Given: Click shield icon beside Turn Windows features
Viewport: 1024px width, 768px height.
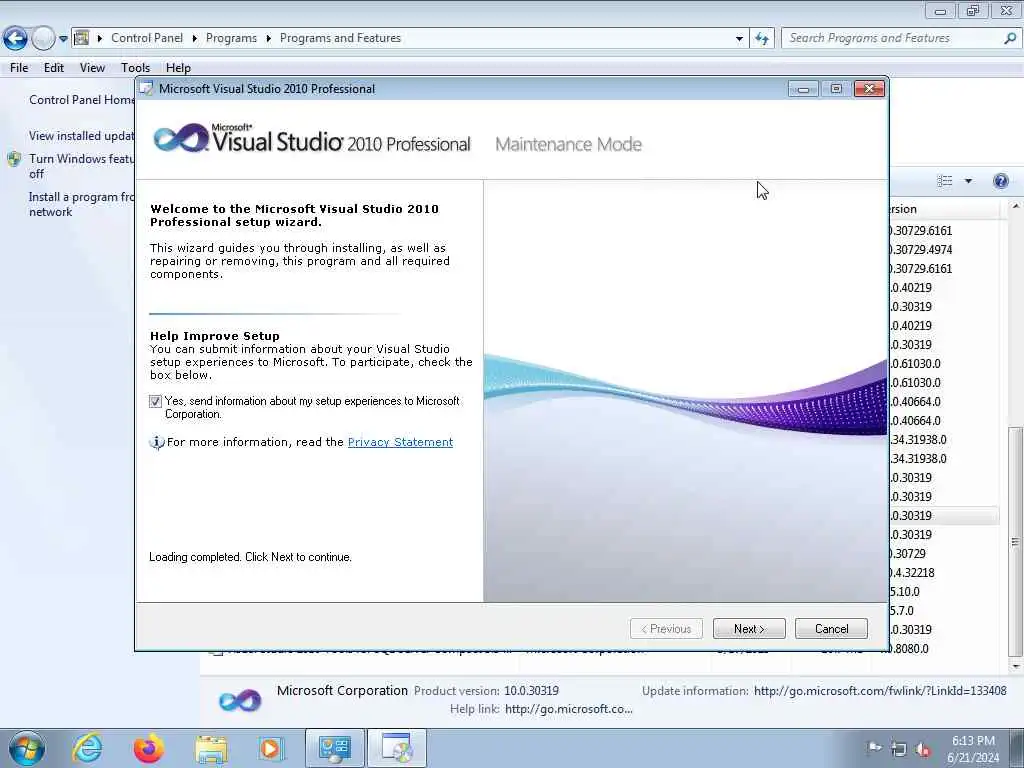Looking at the screenshot, I should (x=14, y=159).
